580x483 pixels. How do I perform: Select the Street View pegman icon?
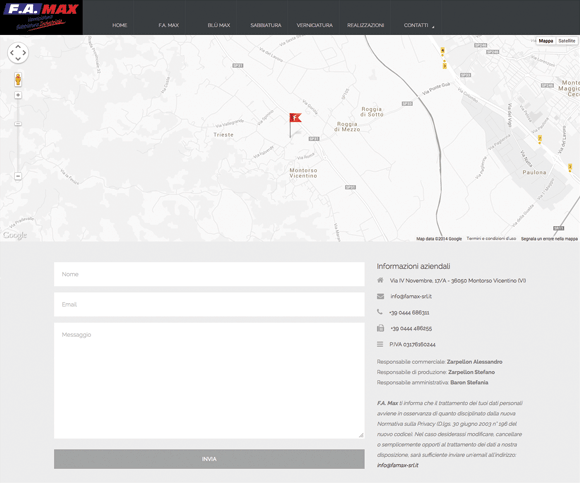tap(18, 80)
